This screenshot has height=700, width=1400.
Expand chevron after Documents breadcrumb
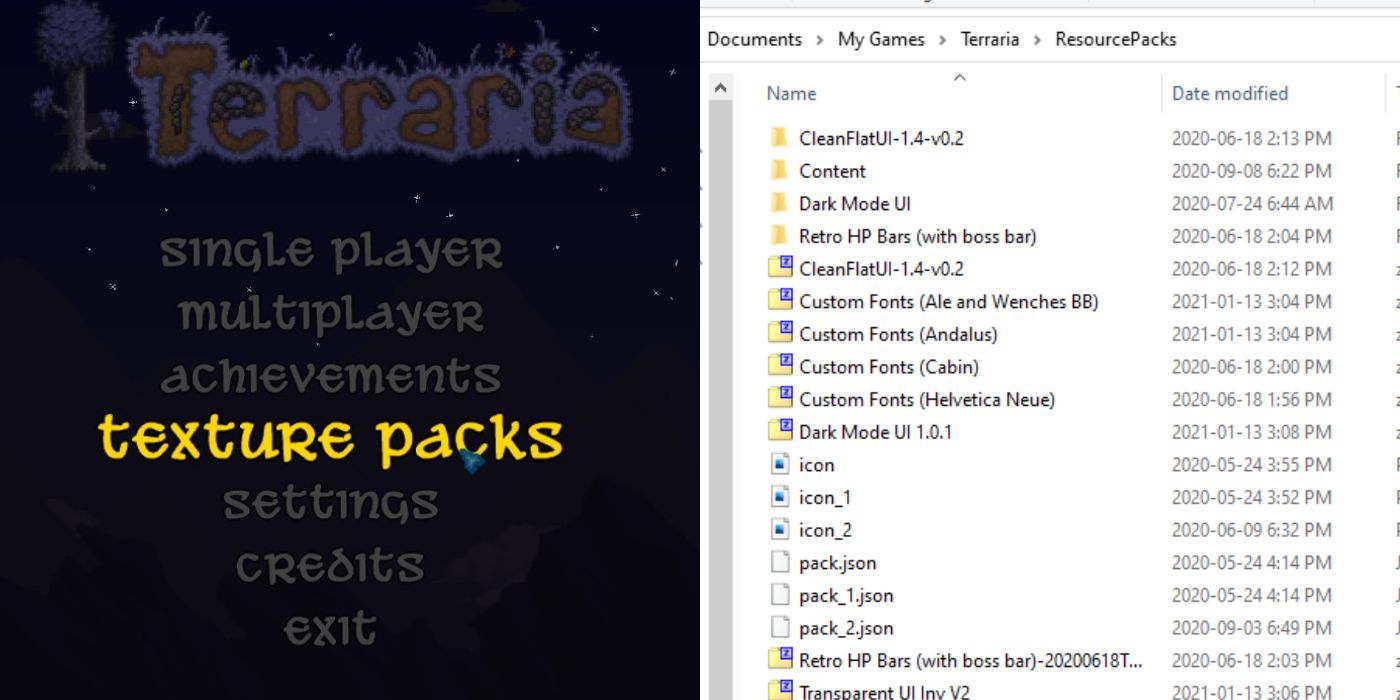pyautogui.click(x=820, y=40)
